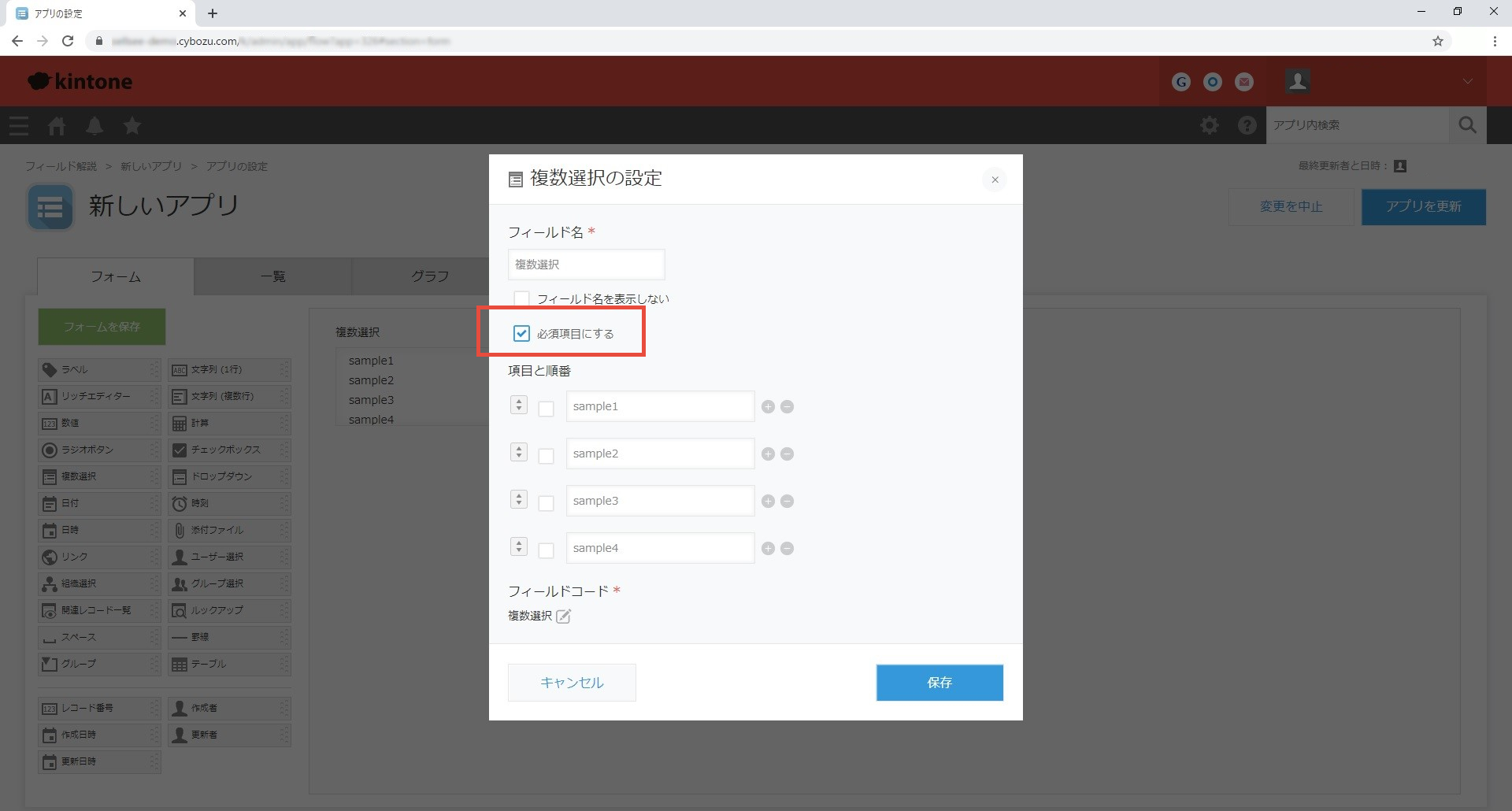Screen dimensions: 1512x811
Task: Open a new browser tab
Action: click(213, 13)
